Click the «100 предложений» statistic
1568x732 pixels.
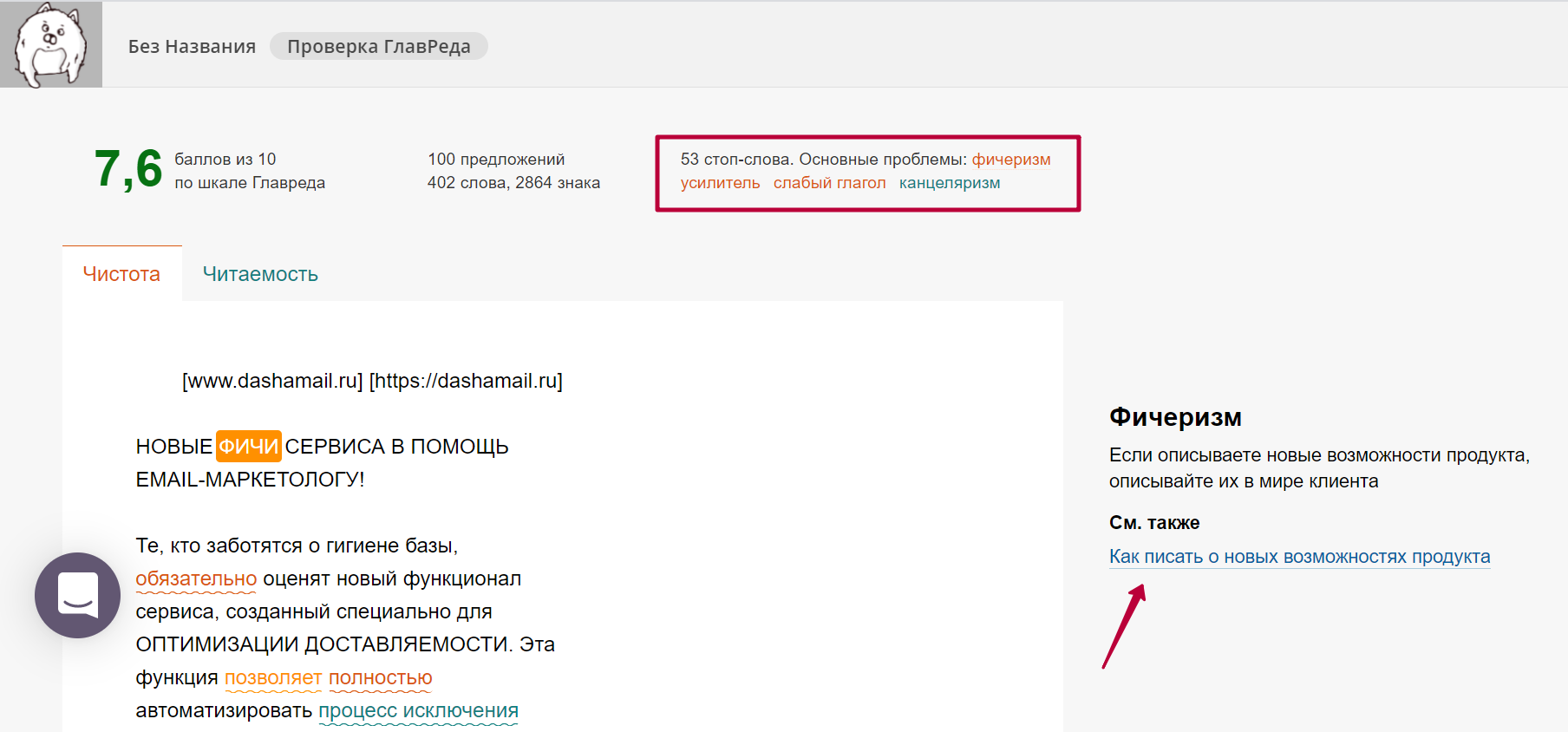[x=496, y=160]
